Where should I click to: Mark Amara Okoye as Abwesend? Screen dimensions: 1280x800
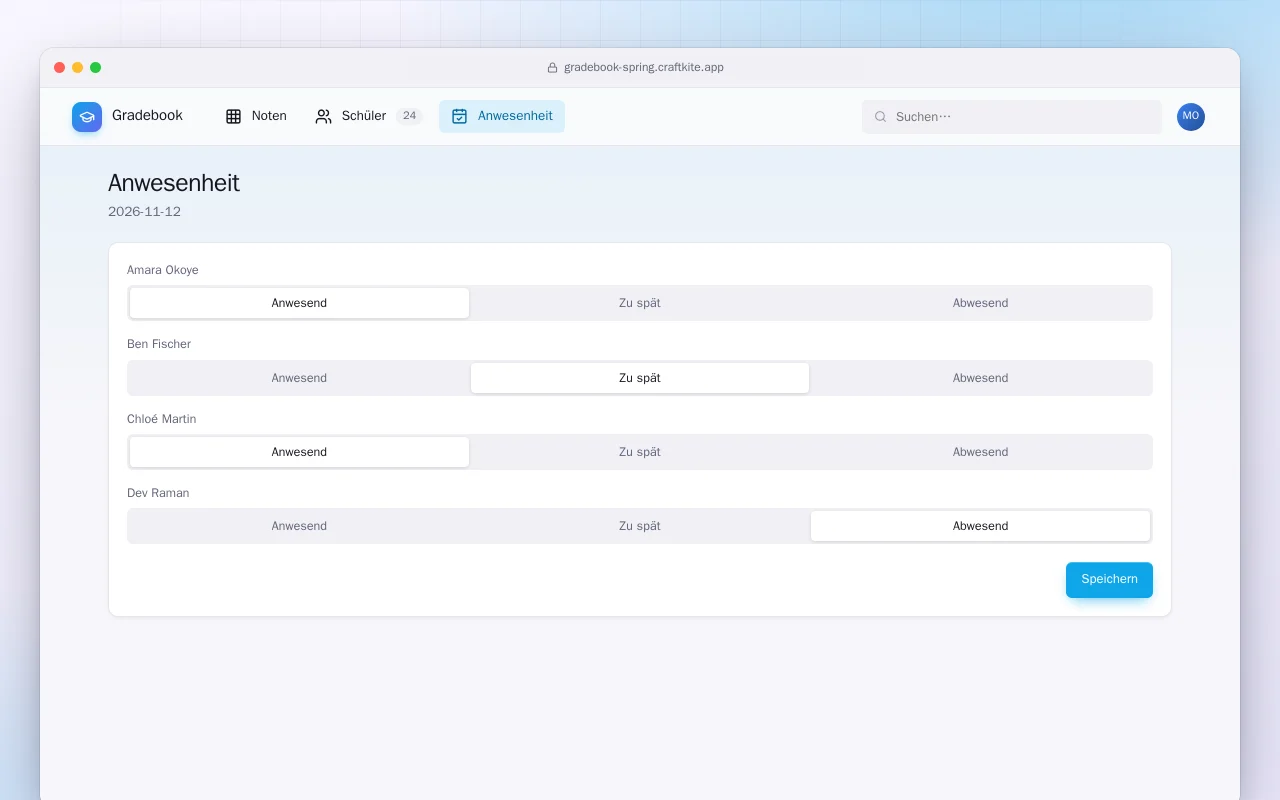[x=980, y=303]
